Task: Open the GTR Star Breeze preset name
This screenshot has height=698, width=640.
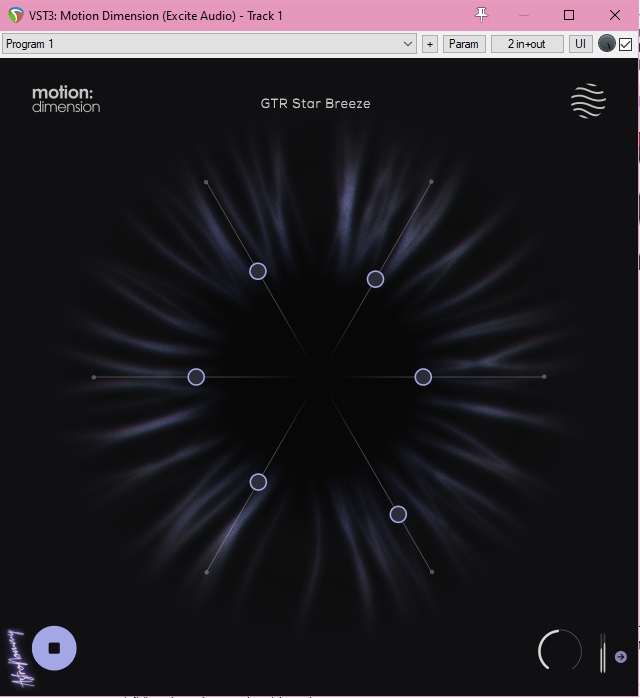Action: coord(315,104)
